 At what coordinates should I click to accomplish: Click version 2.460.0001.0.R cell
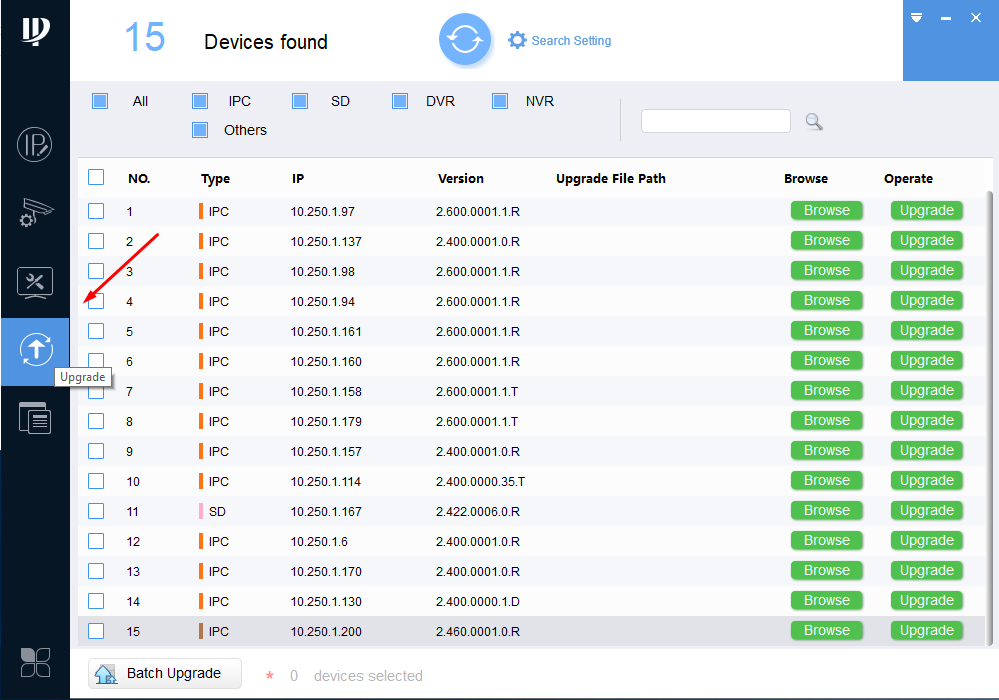(478, 631)
